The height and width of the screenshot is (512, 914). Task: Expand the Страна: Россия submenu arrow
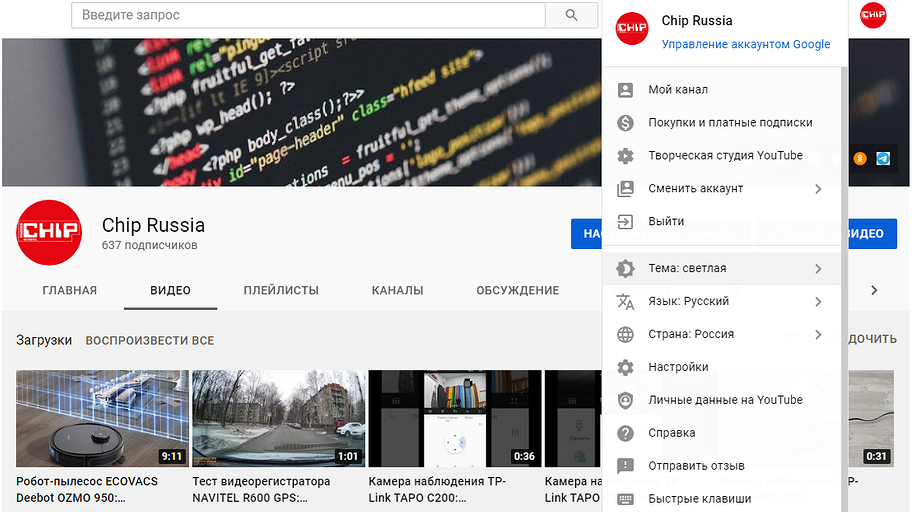[x=817, y=335]
